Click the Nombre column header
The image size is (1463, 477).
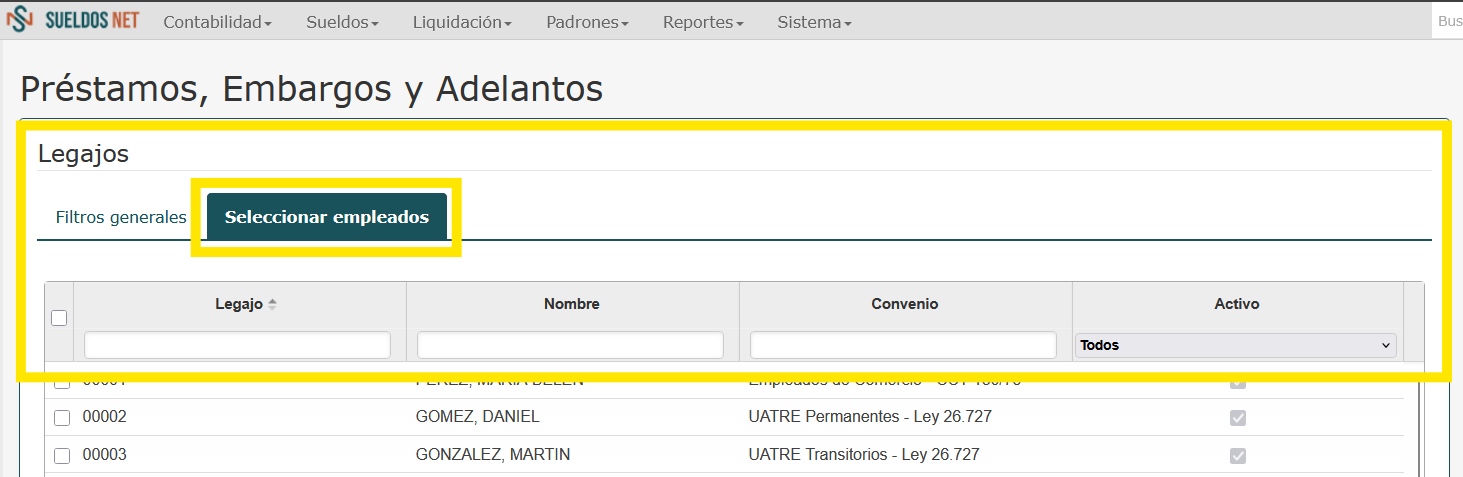[x=572, y=304]
